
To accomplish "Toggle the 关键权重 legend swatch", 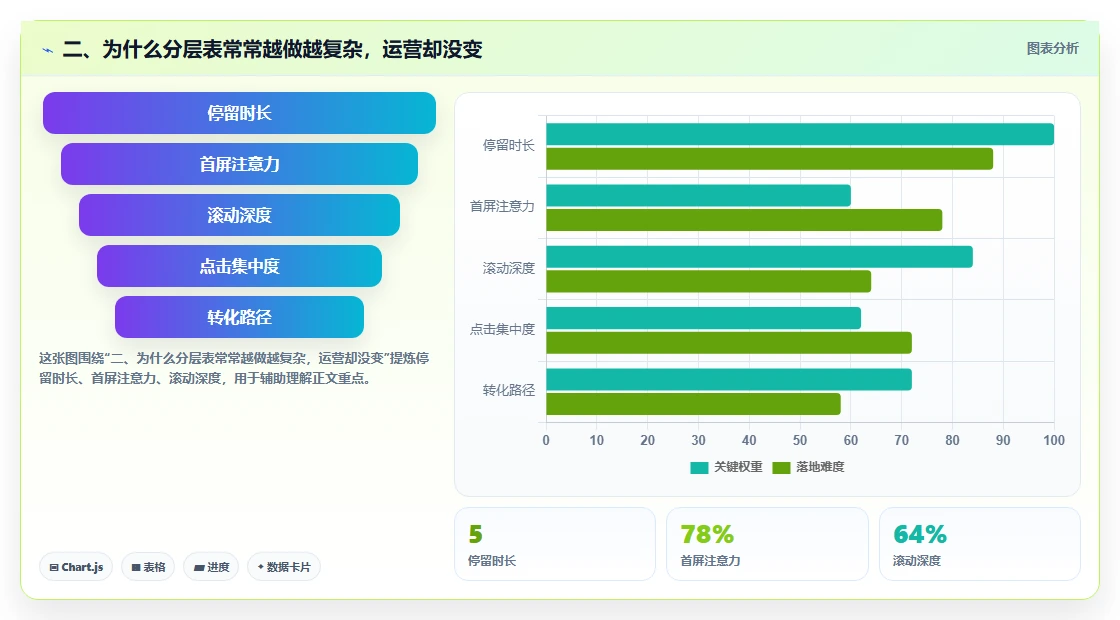I will (699, 467).
